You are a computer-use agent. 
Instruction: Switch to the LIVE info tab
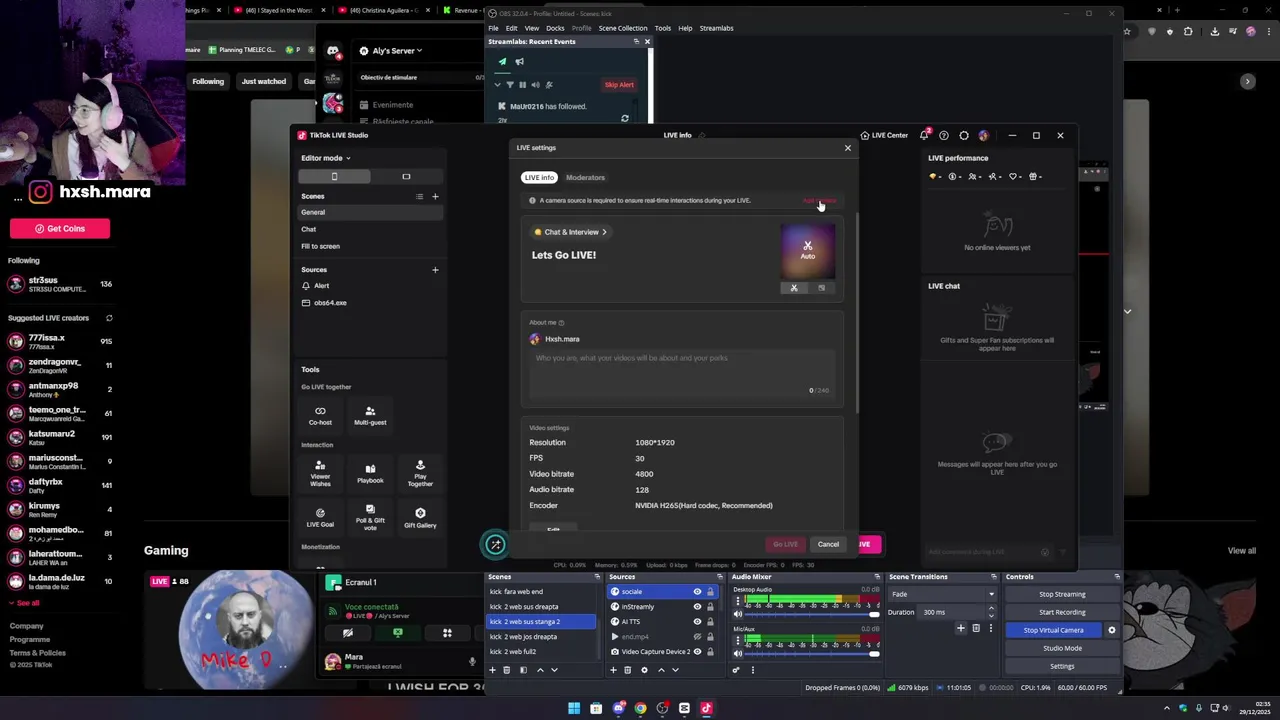539,177
